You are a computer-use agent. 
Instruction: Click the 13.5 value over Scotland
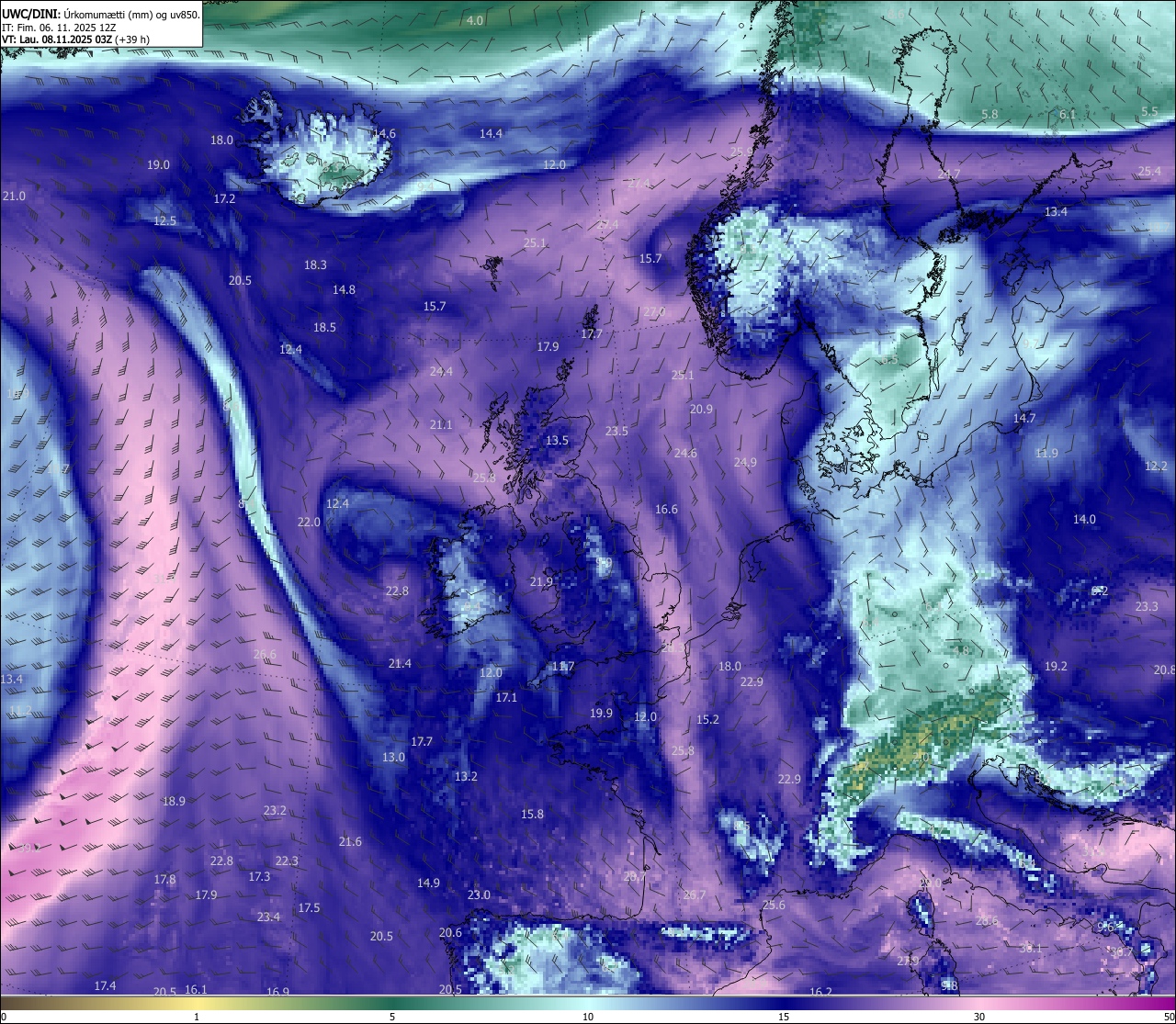click(557, 440)
